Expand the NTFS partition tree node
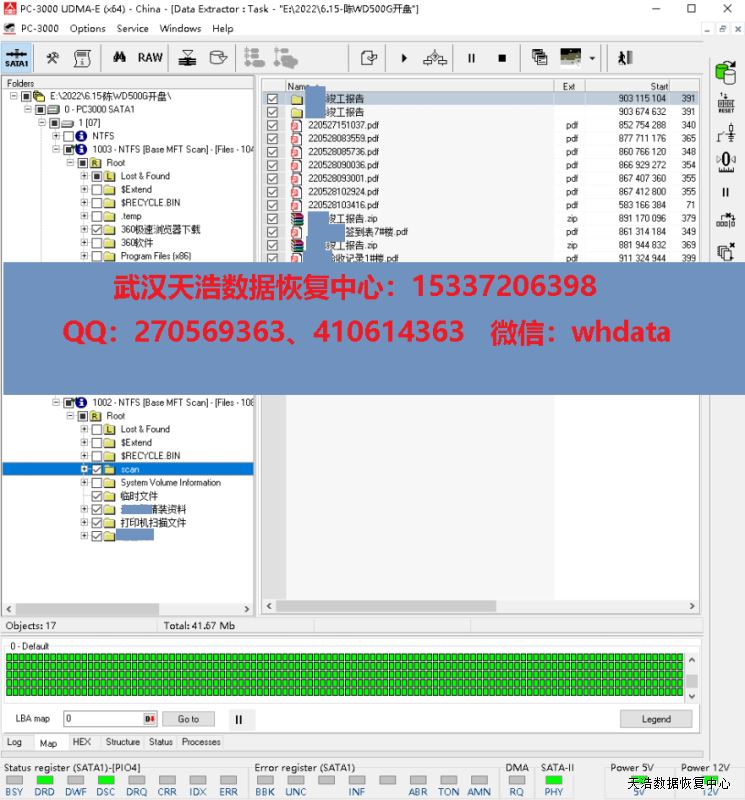 56,136
